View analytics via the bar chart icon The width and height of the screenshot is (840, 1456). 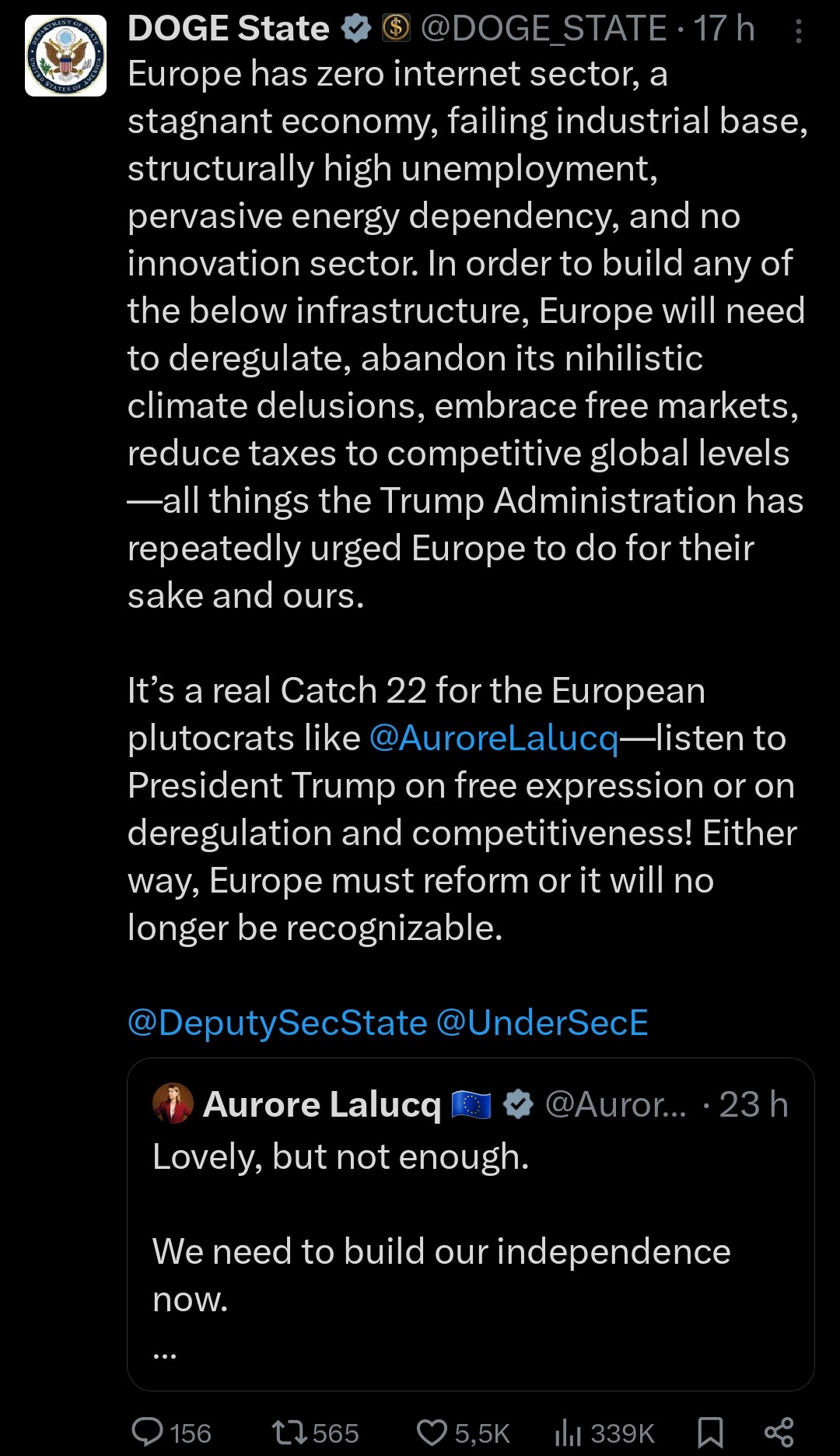[x=569, y=1432]
